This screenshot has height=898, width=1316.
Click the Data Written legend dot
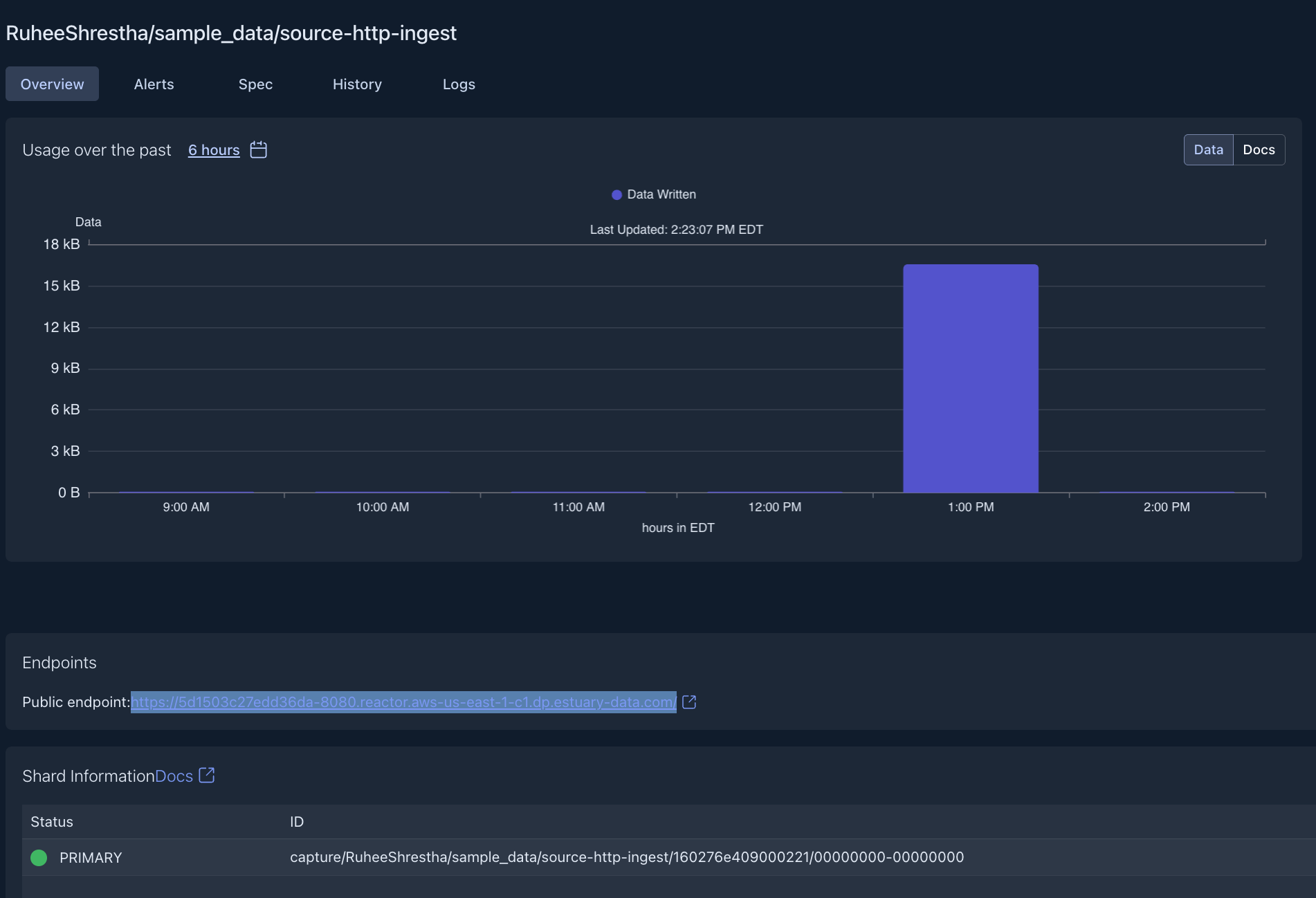[x=616, y=195]
